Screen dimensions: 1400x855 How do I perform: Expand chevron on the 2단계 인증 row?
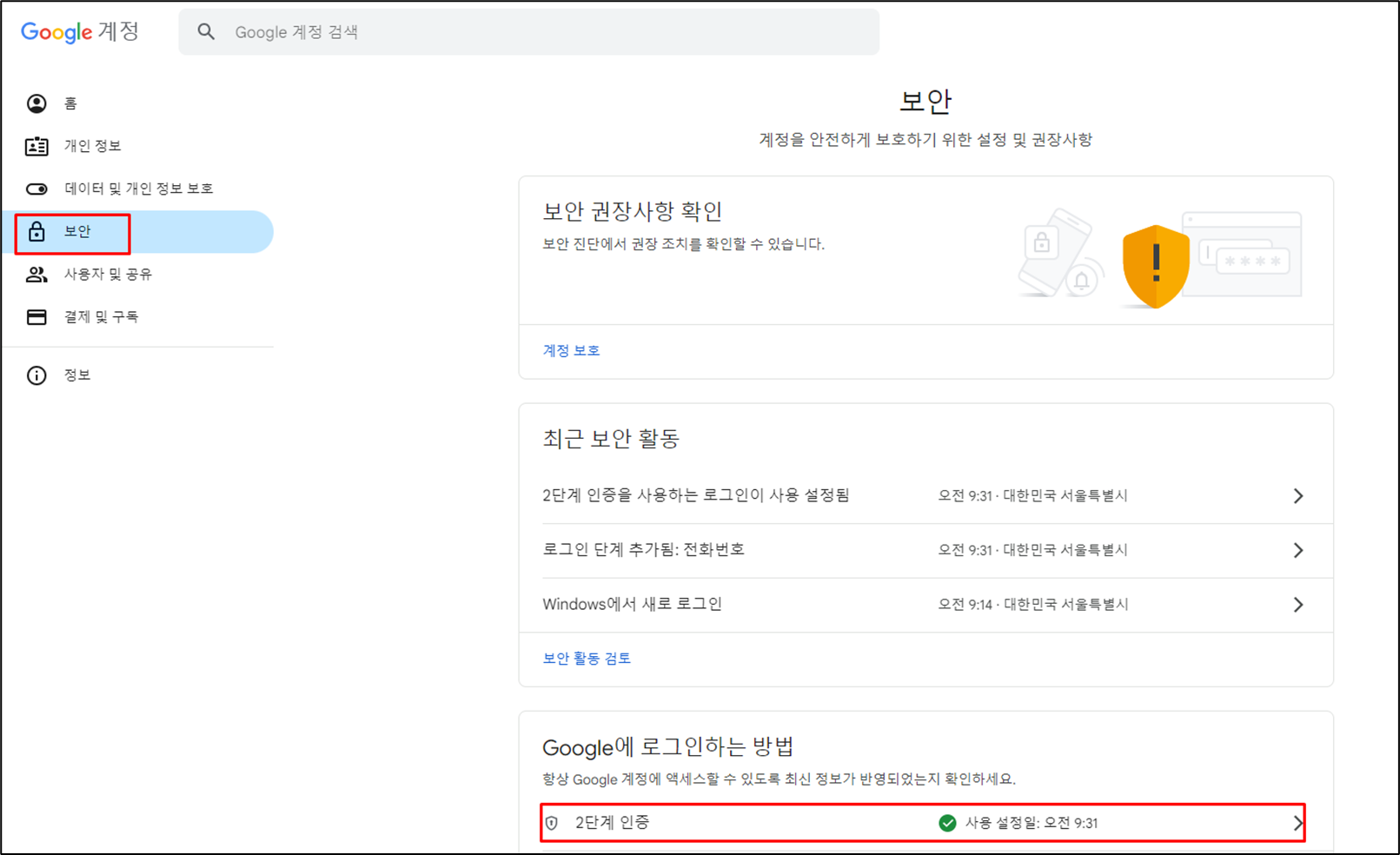click(1297, 823)
